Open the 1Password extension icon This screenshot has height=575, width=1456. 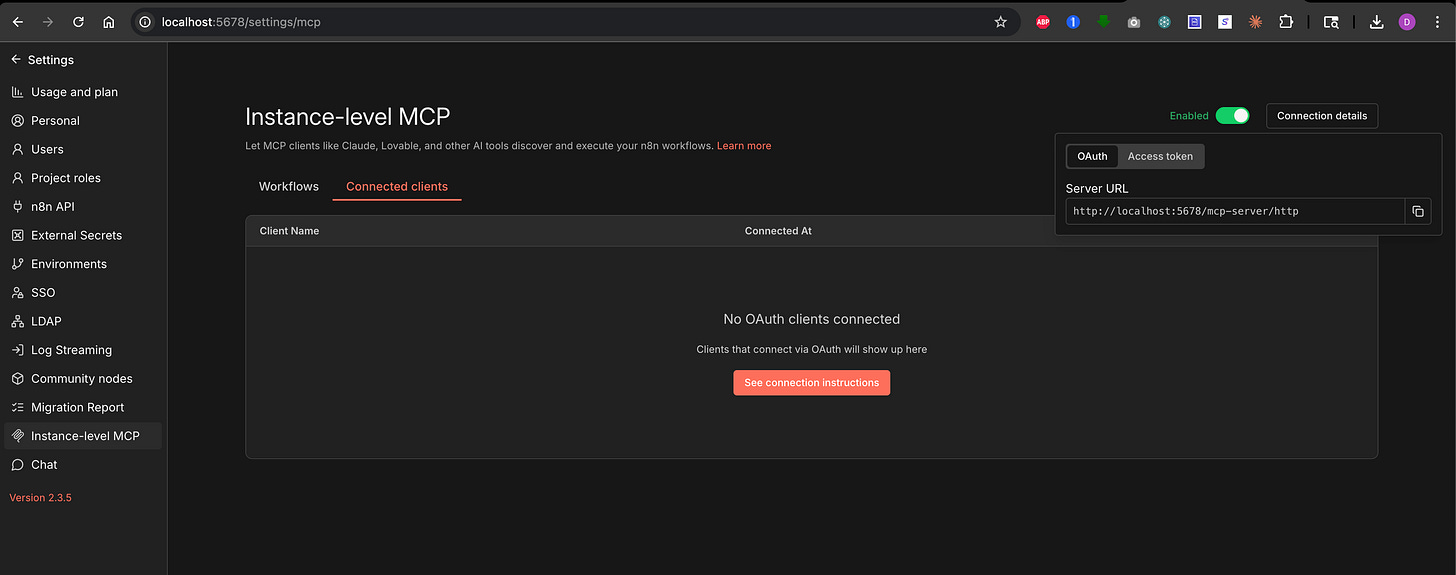1073,22
